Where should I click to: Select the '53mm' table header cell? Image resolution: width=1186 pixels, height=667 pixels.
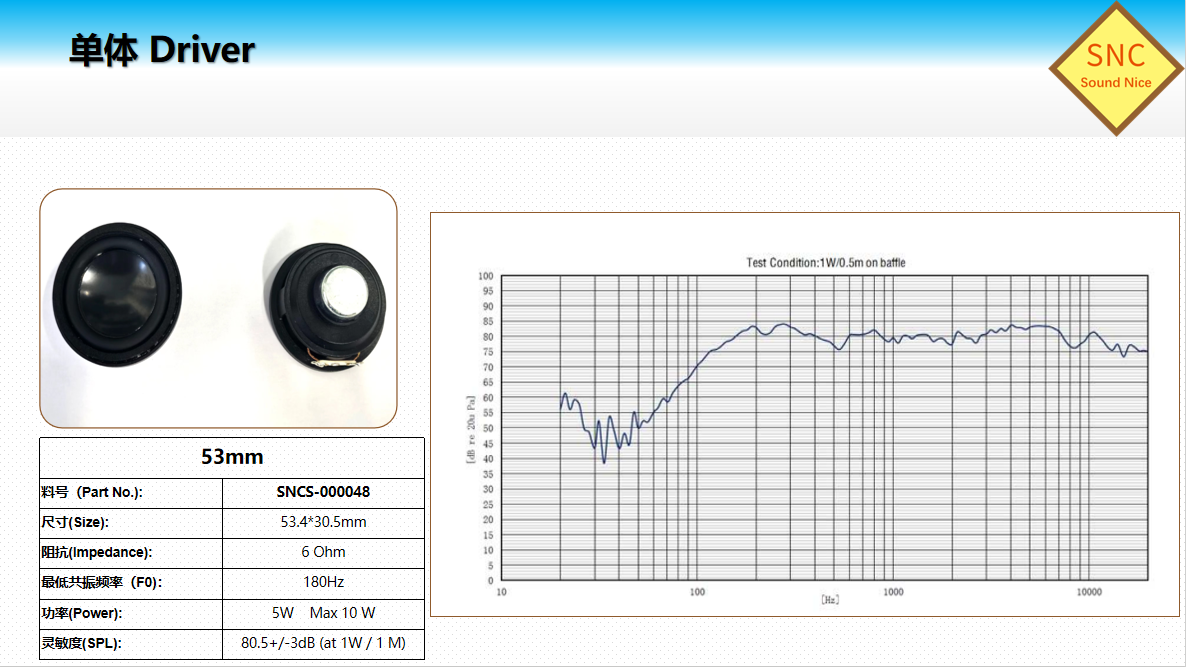click(x=232, y=457)
